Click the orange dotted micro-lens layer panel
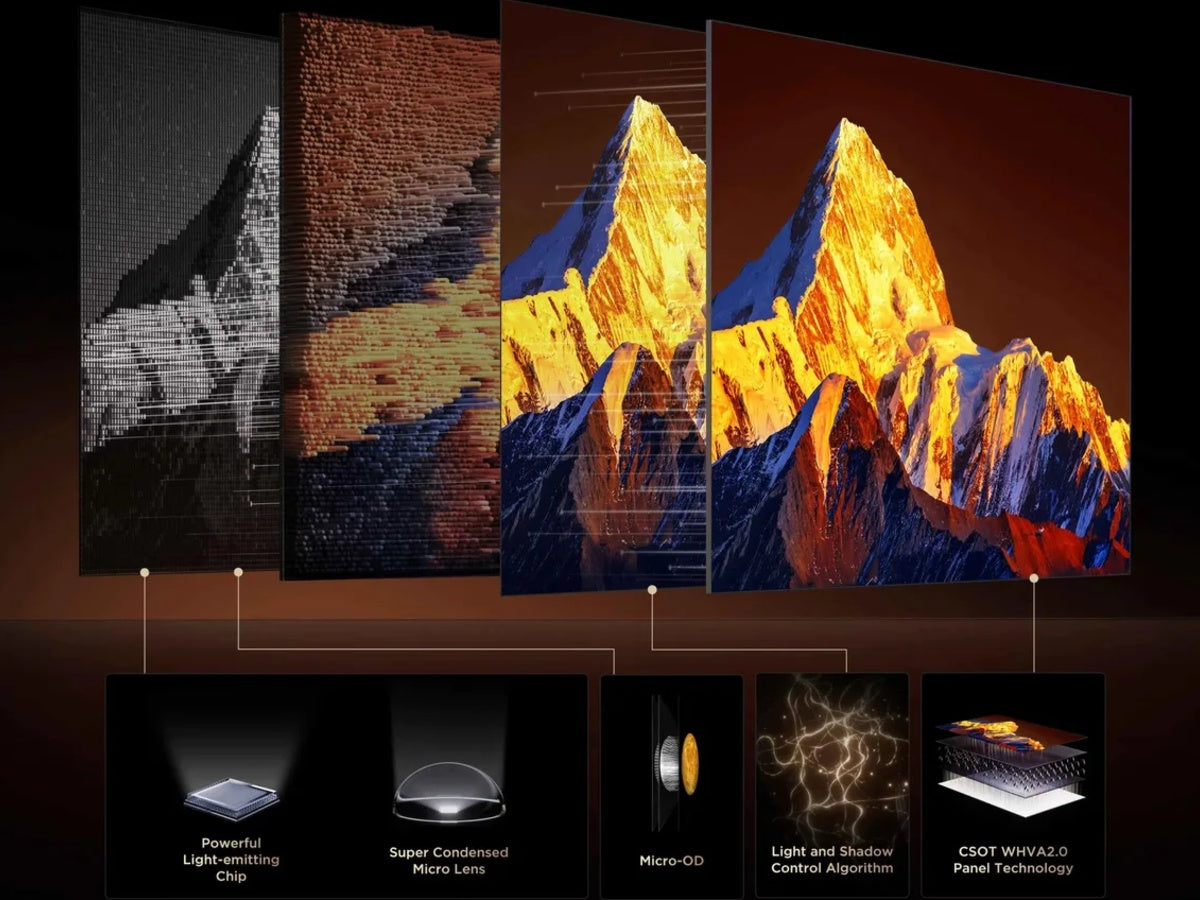 (391, 297)
